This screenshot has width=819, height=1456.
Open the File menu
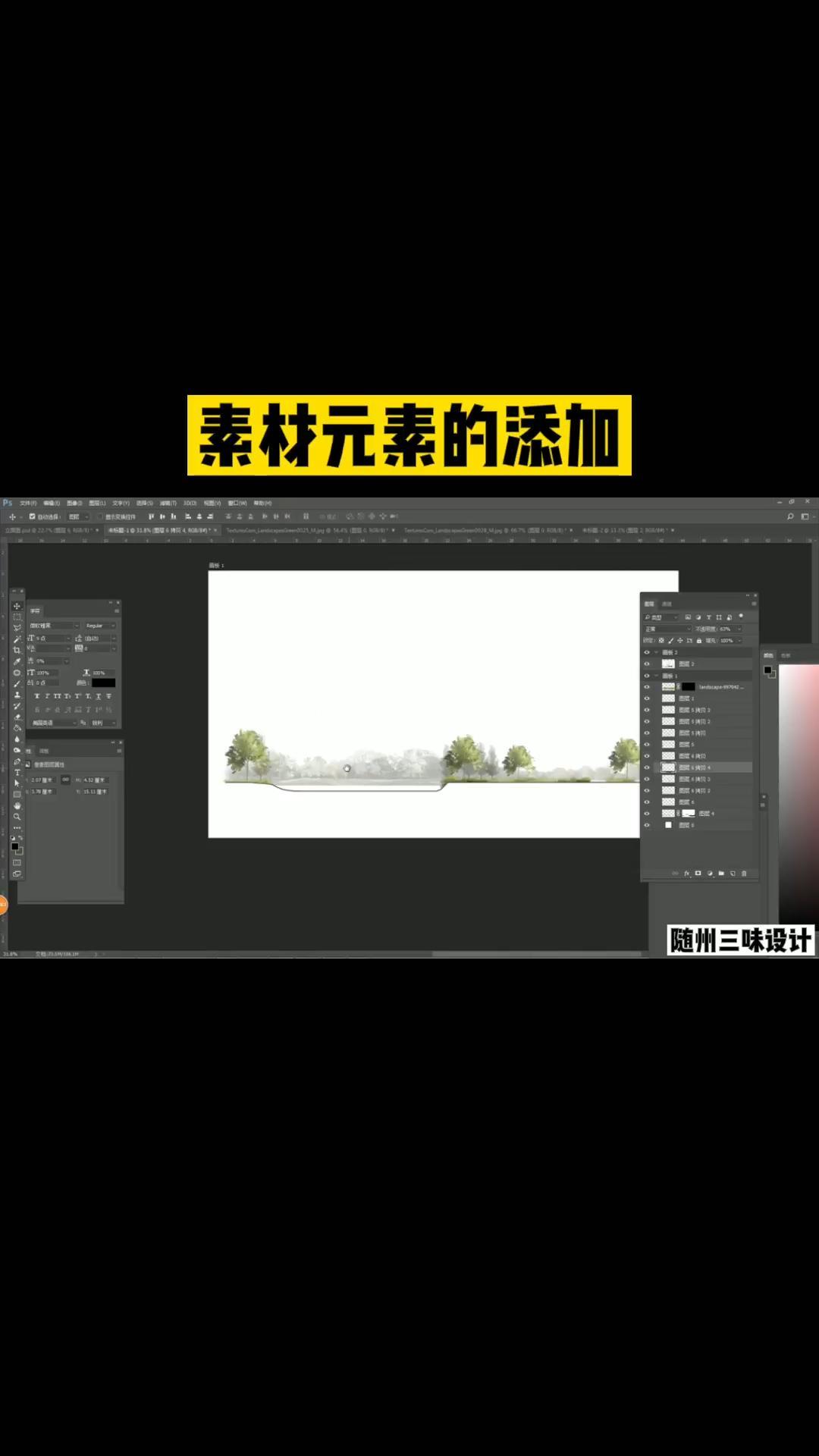click(28, 504)
